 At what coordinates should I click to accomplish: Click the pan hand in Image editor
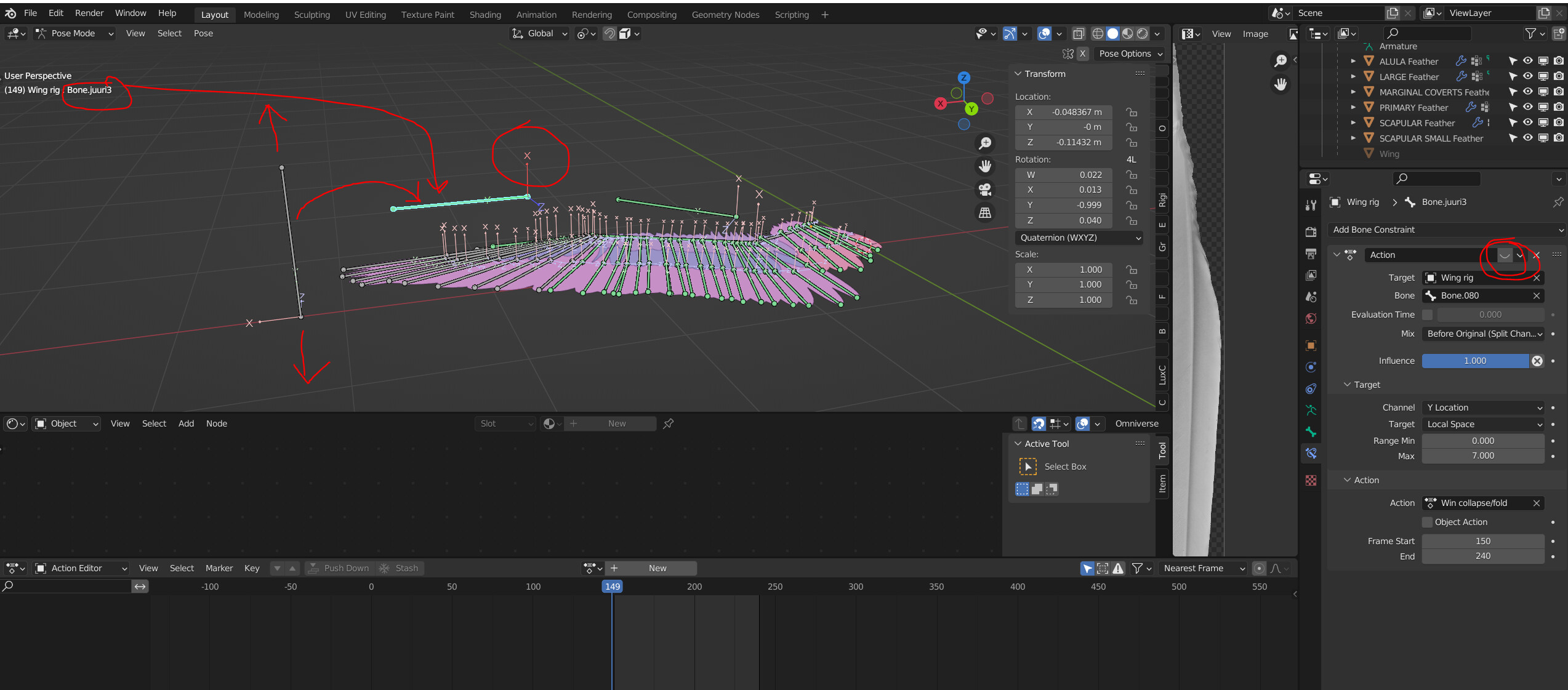1281,84
